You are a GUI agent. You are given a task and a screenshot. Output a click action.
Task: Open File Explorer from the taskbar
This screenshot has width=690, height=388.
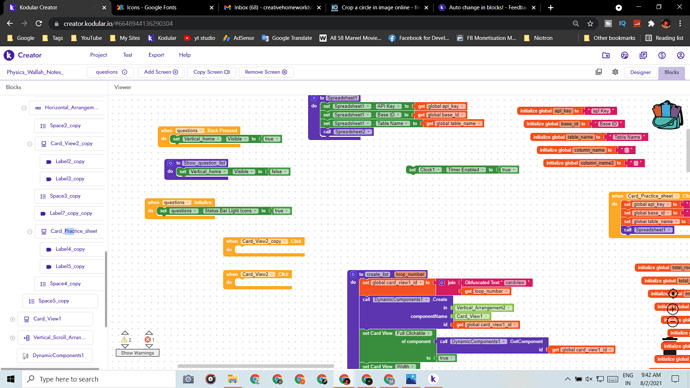click(233, 379)
